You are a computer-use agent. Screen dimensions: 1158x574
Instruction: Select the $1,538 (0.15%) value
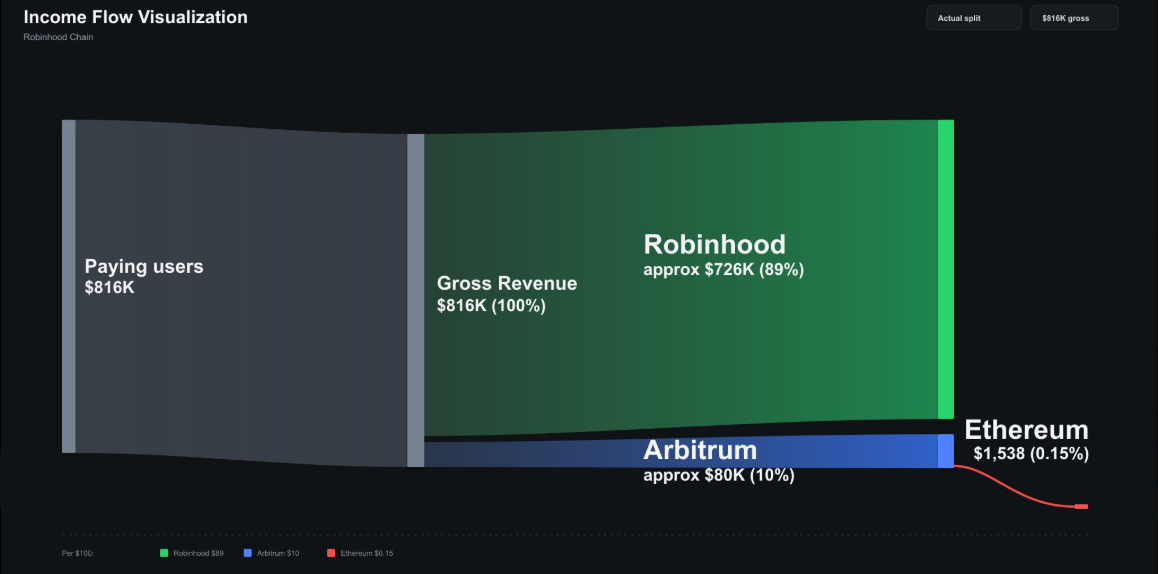tap(1031, 454)
